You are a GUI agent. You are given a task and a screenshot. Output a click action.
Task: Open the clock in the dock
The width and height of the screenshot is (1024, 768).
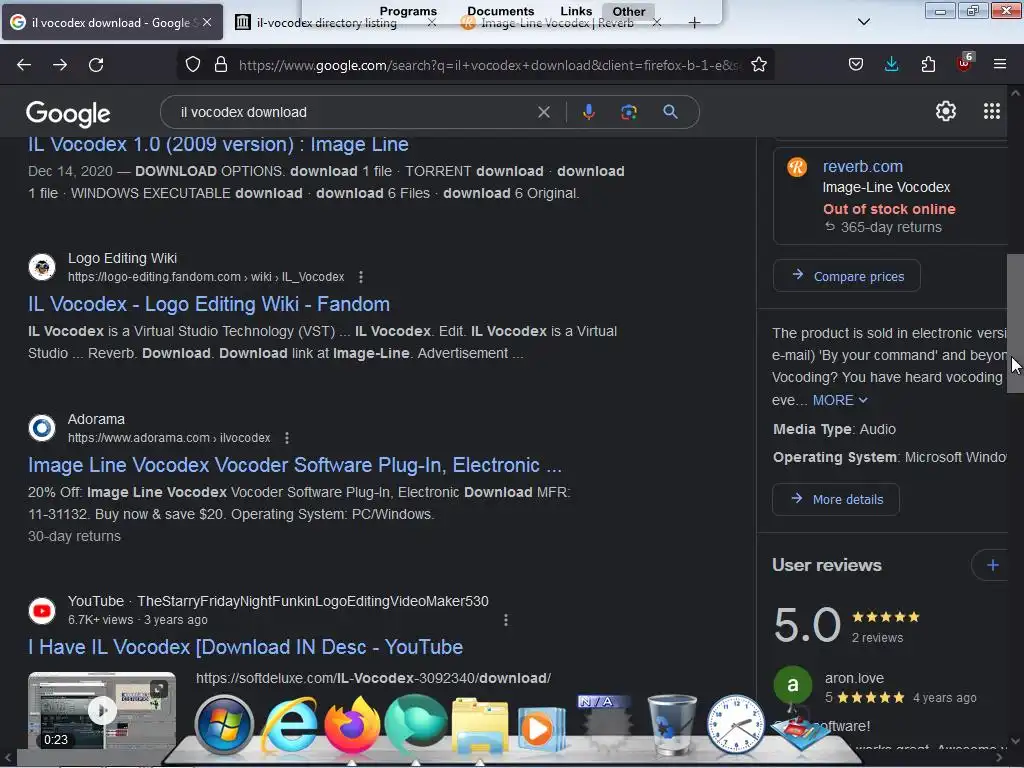tap(735, 725)
